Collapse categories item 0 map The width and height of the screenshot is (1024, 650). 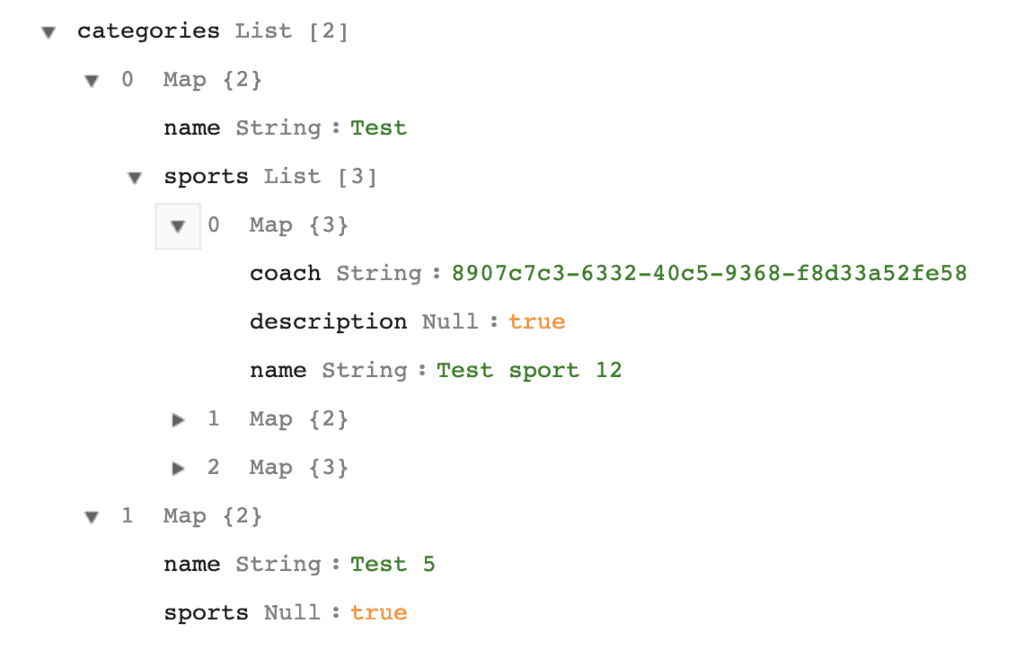(x=92, y=80)
